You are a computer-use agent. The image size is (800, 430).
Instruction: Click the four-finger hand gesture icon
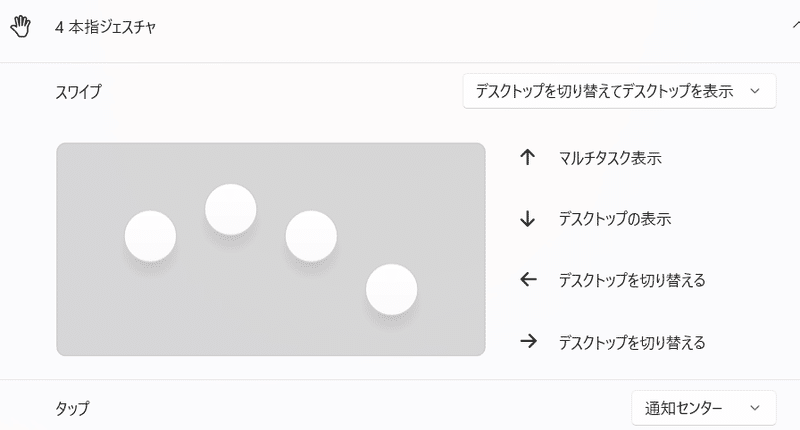click(x=20, y=27)
